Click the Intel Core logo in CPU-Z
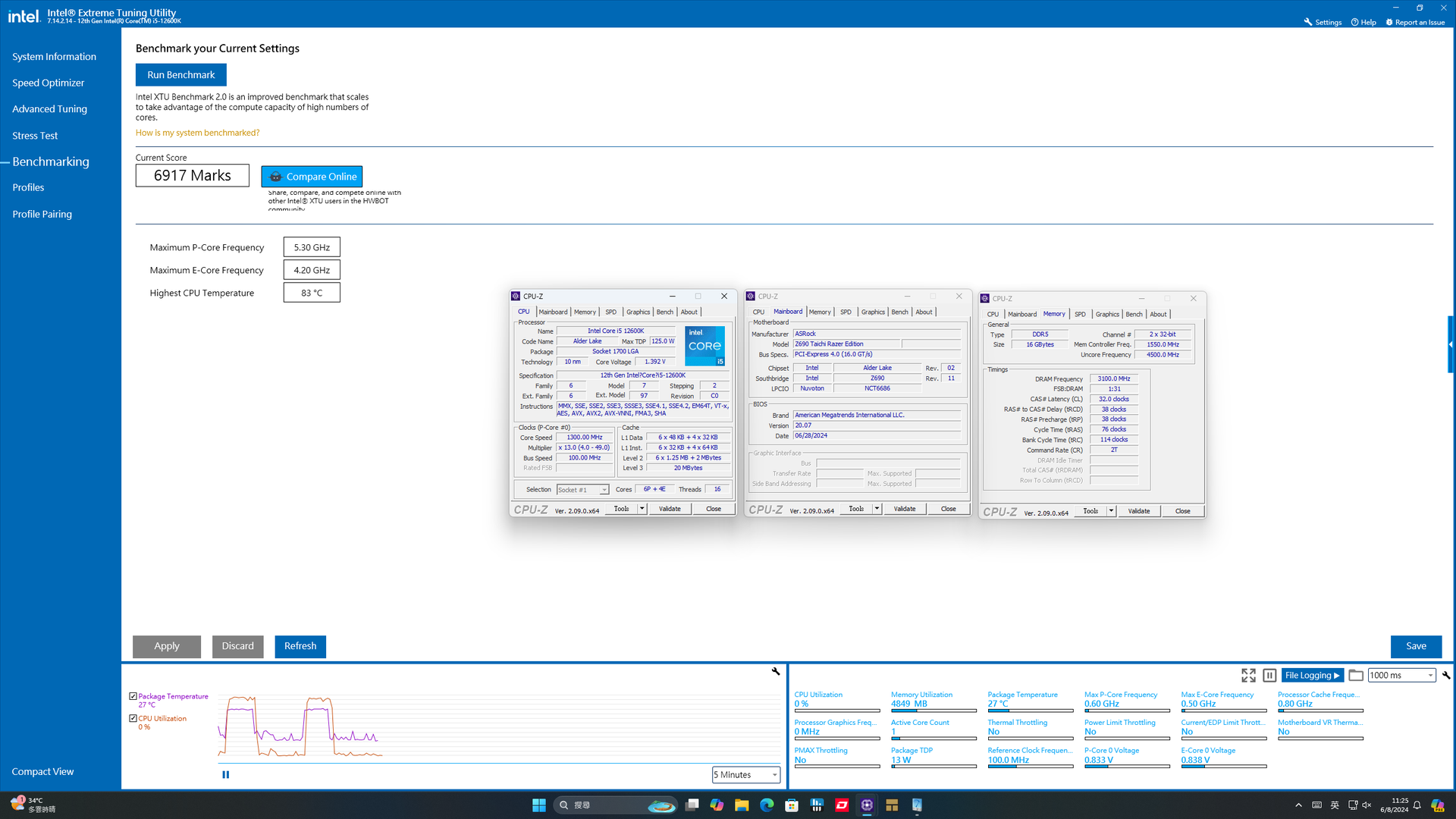 coord(704,346)
